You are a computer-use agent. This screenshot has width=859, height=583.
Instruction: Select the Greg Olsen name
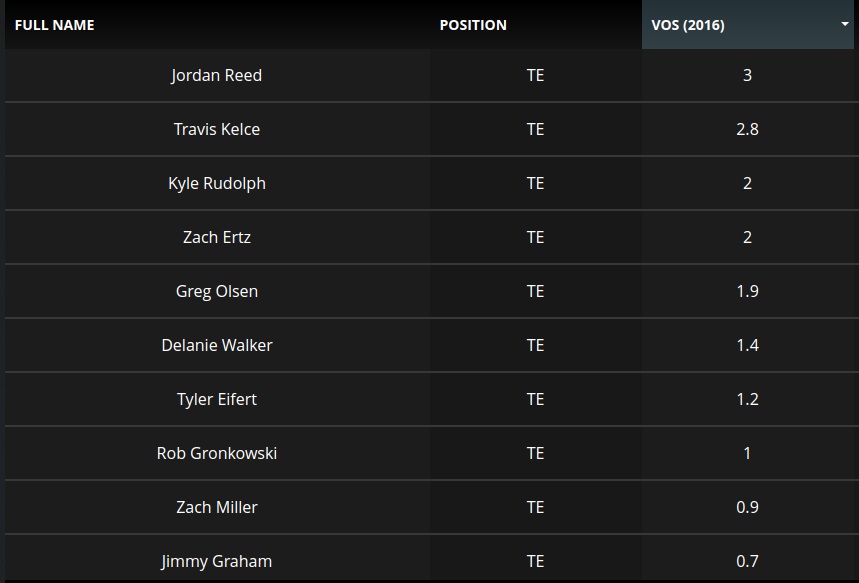pos(217,292)
